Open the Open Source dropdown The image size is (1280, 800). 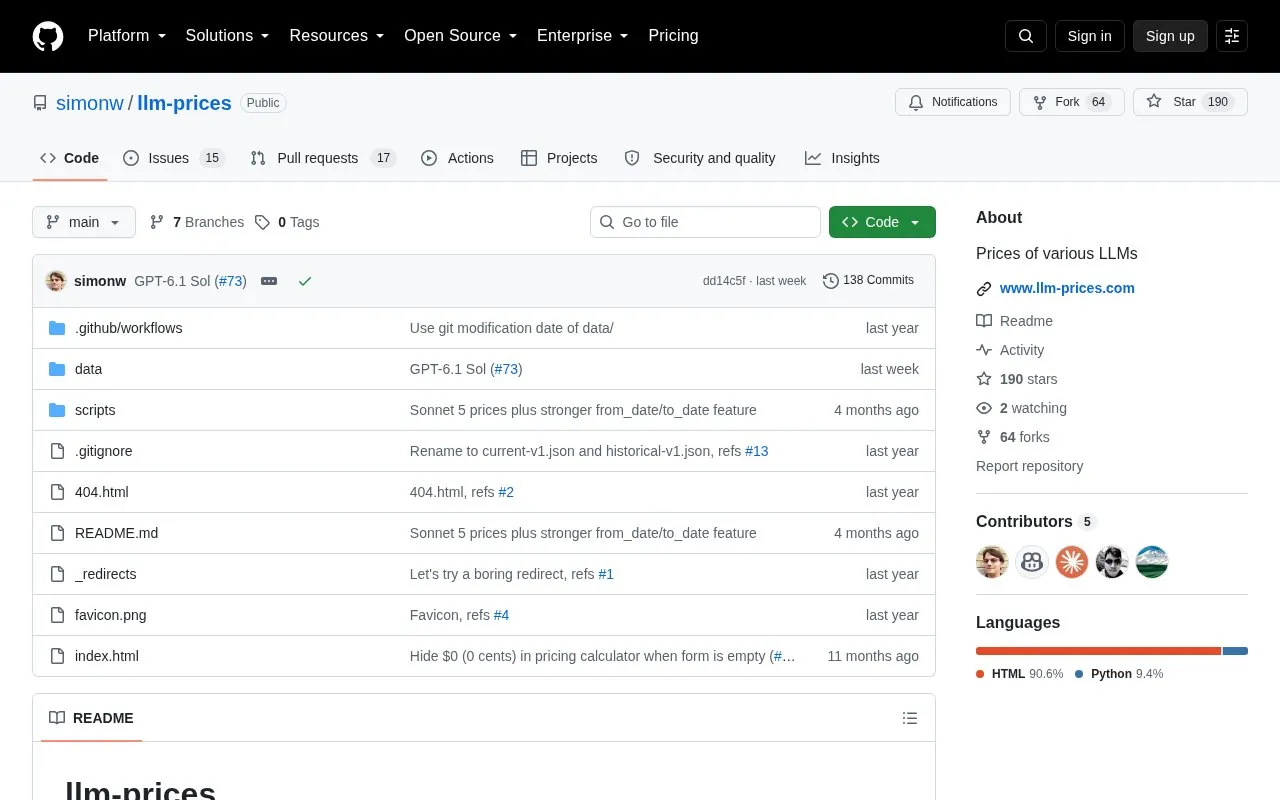[461, 36]
